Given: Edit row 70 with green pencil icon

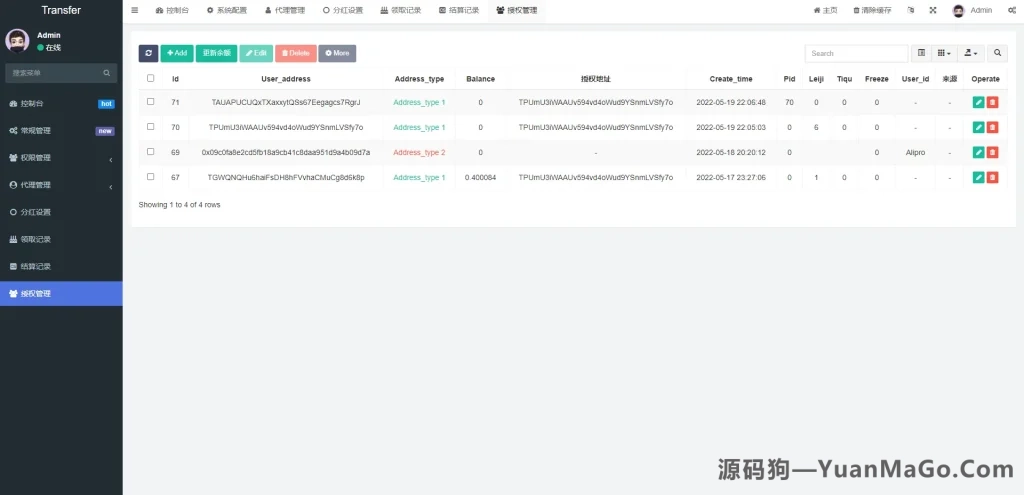Looking at the screenshot, I should [x=978, y=127].
